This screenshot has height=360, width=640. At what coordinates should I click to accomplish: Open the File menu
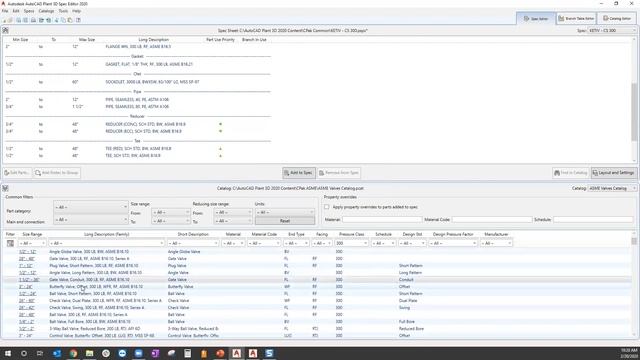point(5,11)
